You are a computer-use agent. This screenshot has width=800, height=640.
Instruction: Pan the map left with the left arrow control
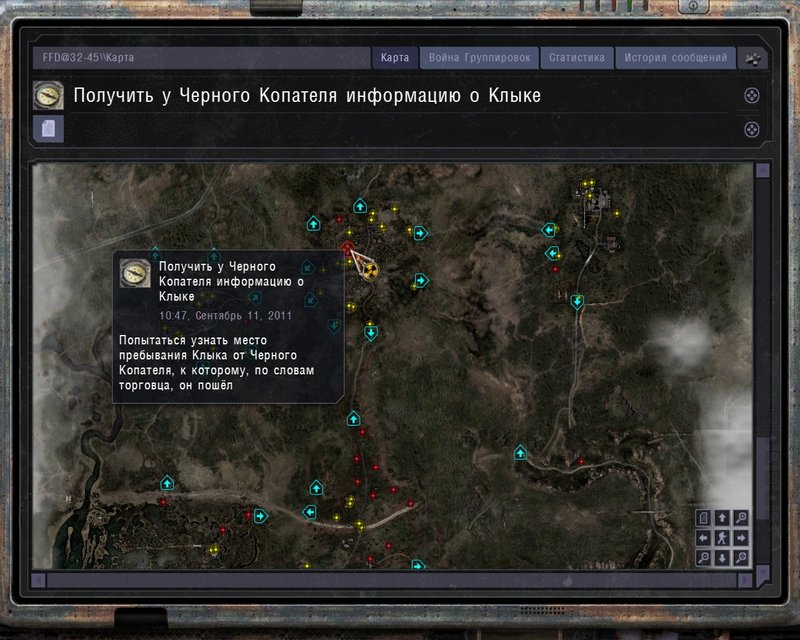(703, 537)
